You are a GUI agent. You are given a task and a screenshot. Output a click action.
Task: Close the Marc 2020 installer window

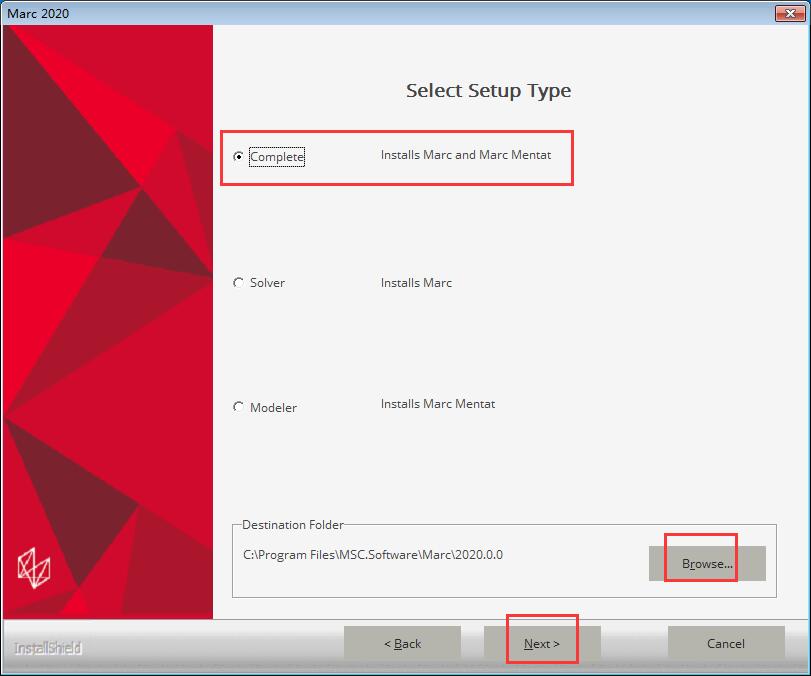click(x=790, y=13)
